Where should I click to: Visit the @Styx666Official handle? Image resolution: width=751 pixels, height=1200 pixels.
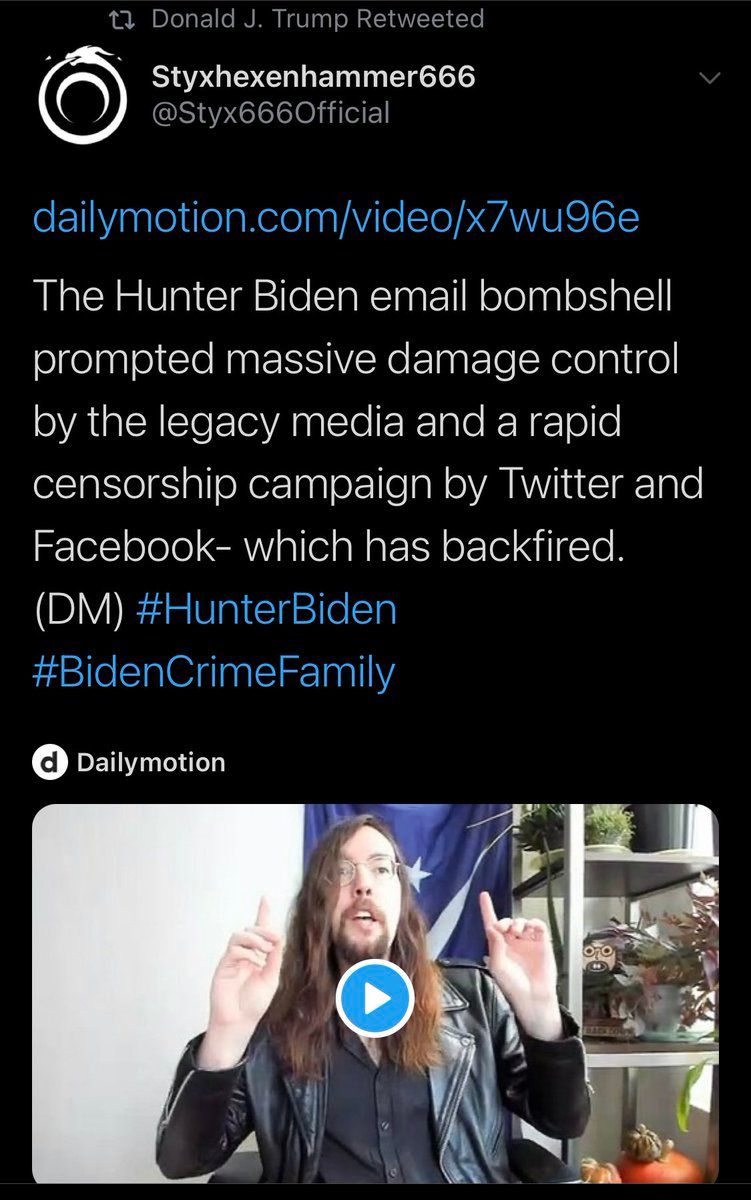[270, 113]
